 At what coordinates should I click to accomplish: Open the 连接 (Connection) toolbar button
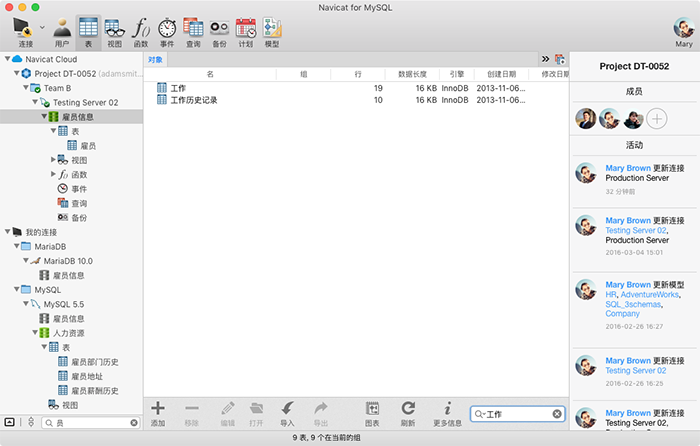coord(22,32)
